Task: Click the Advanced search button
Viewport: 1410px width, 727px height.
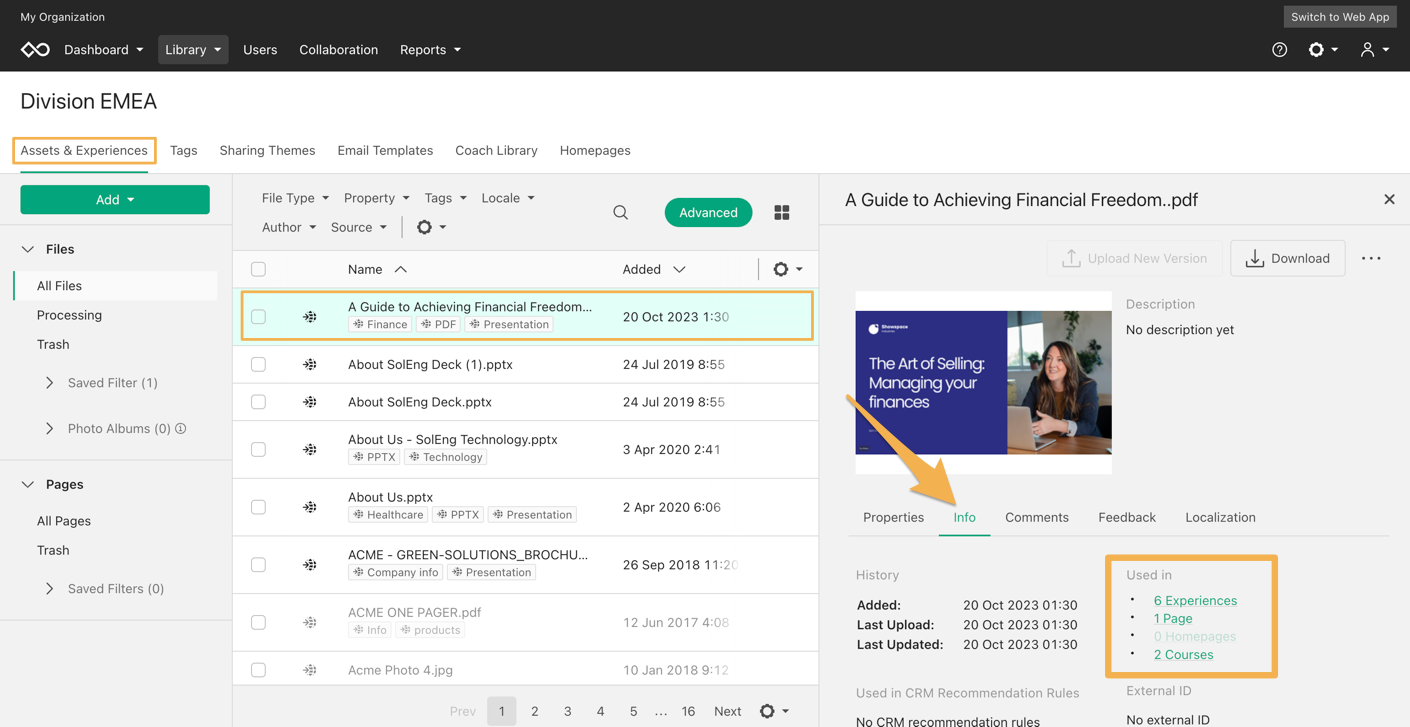Action: point(708,212)
